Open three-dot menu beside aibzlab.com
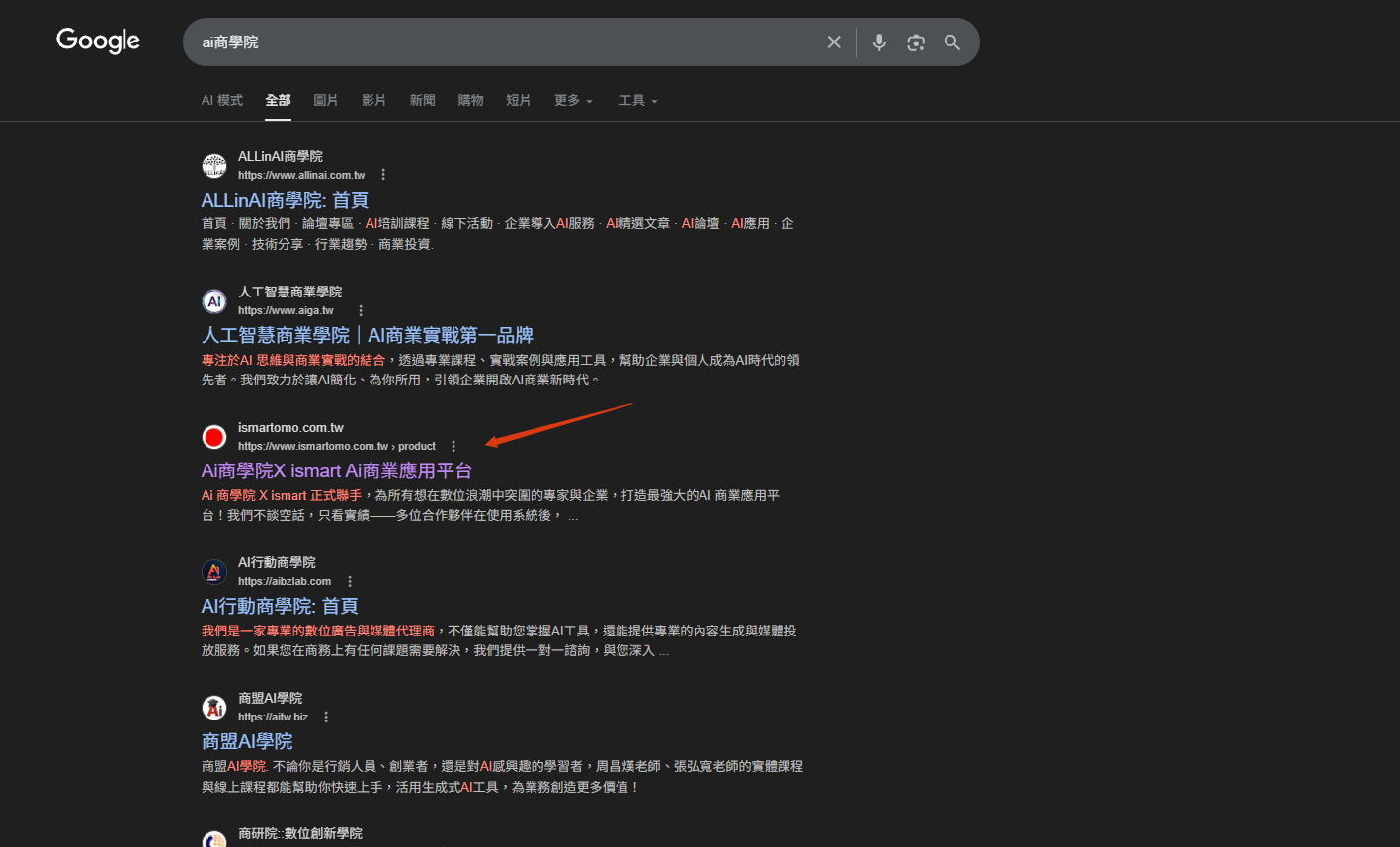 tap(350, 581)
